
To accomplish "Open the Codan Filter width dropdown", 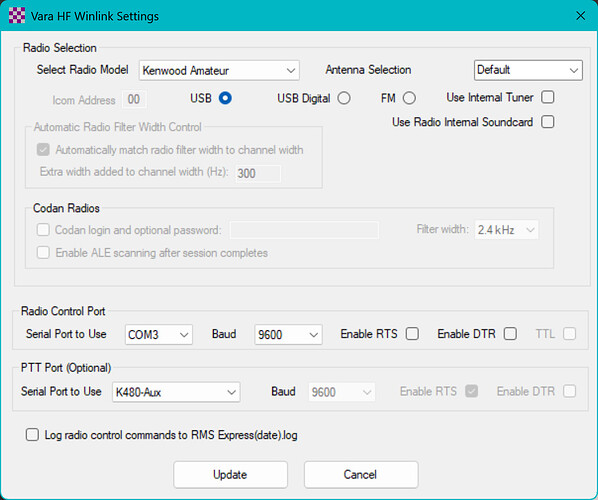I will pyautogui.click(x=506, y=230).
